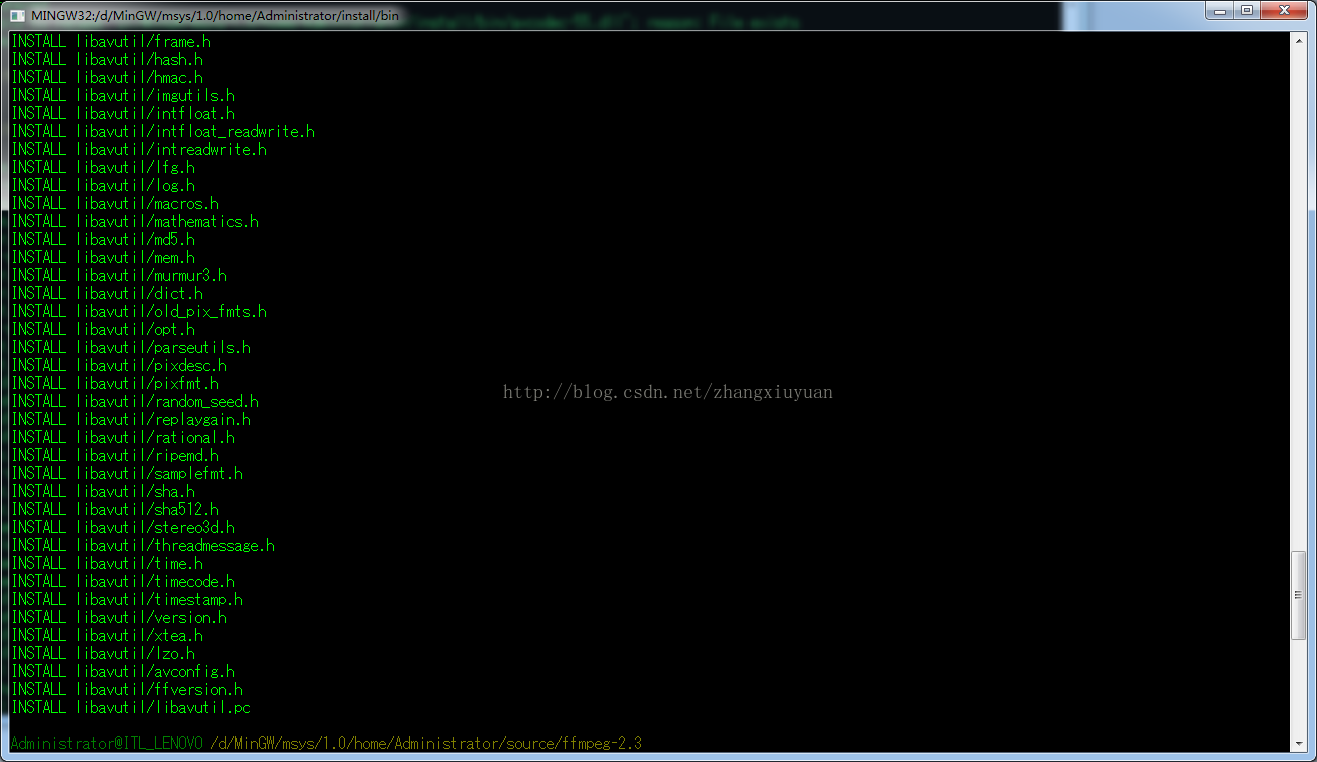Click the line 'INSTALL libavutil/intfloat.h'
Screen dimensions: 1317x762
(x=123, y=114)
